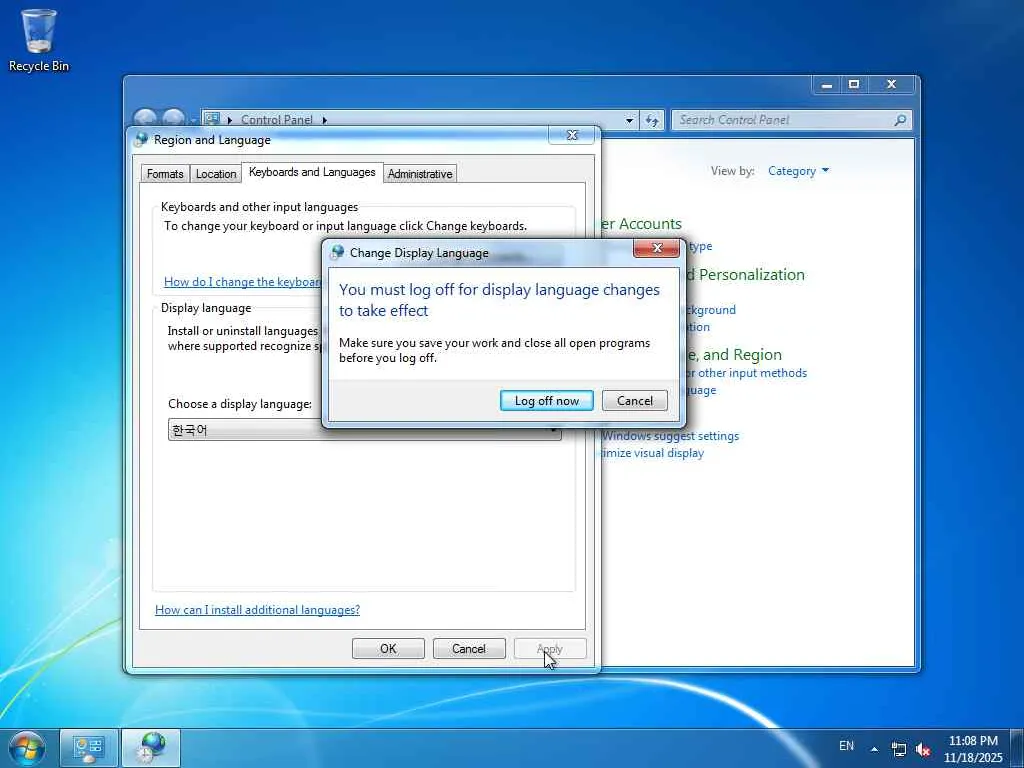Open the Personalization category heading
Image resolution: width=1024 pixels, height=768 pixels.
[745, 274]
